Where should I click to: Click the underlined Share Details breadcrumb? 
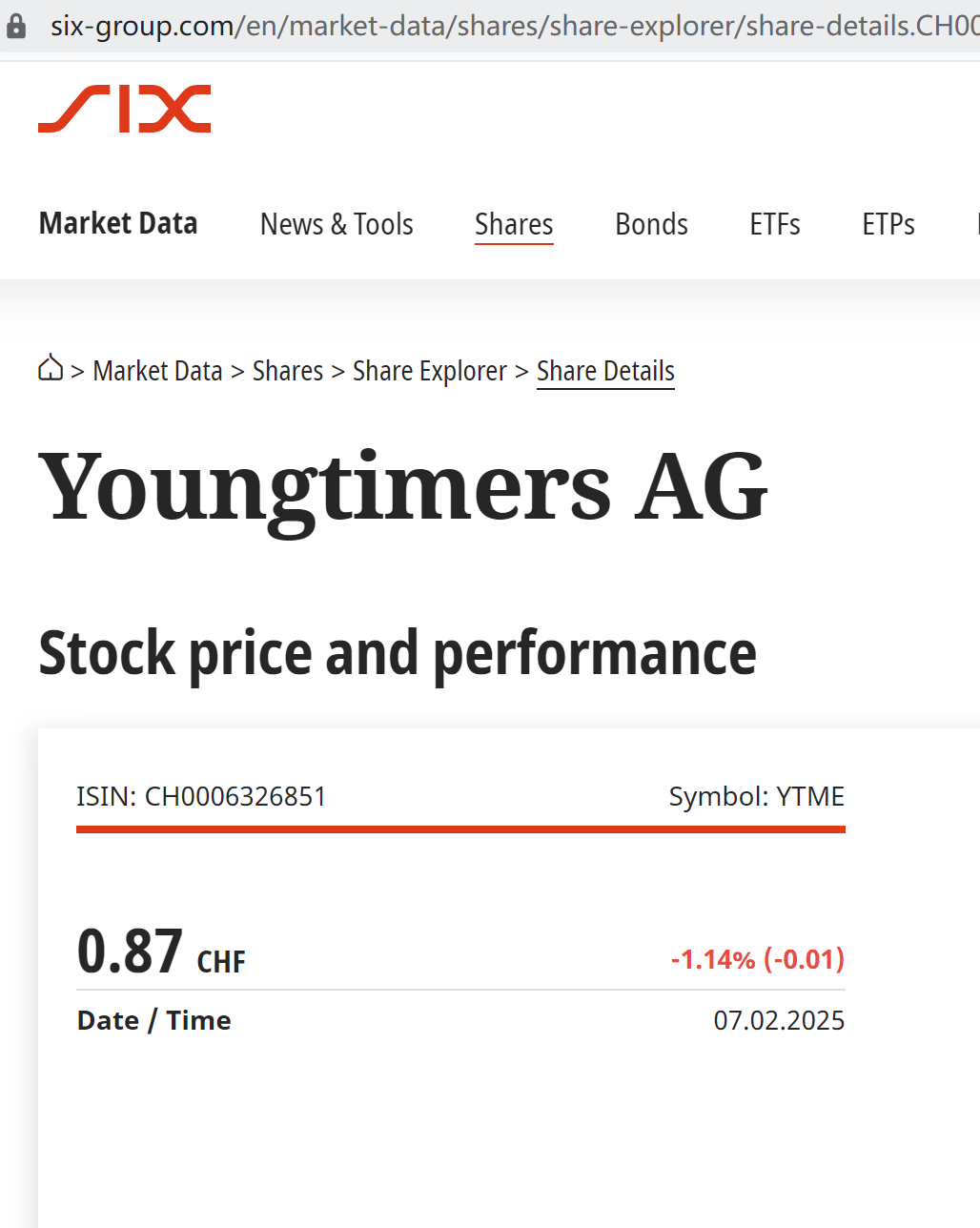coord(605,371)
